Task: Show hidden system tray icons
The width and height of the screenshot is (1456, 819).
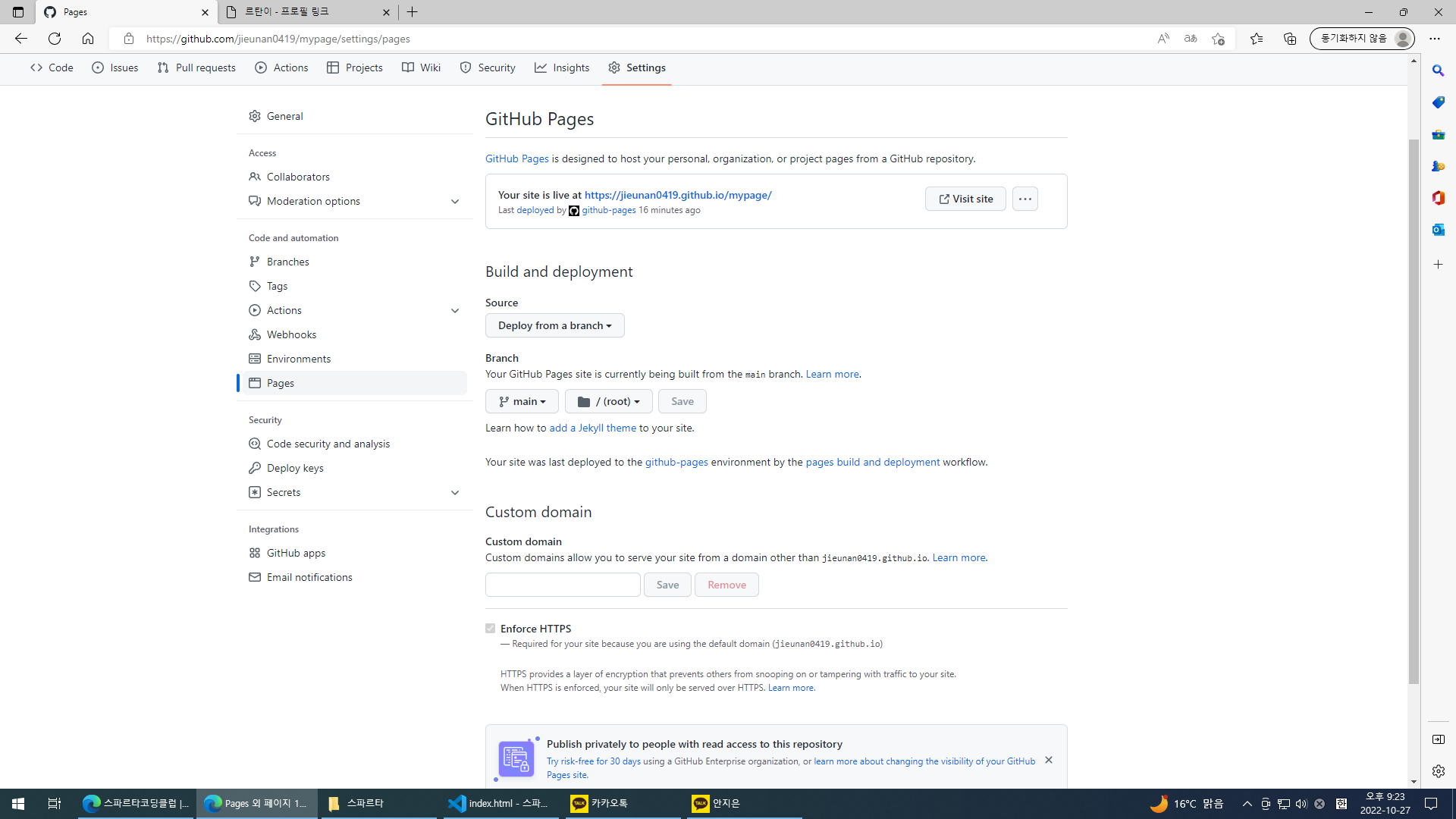Action: (1247, 803)
